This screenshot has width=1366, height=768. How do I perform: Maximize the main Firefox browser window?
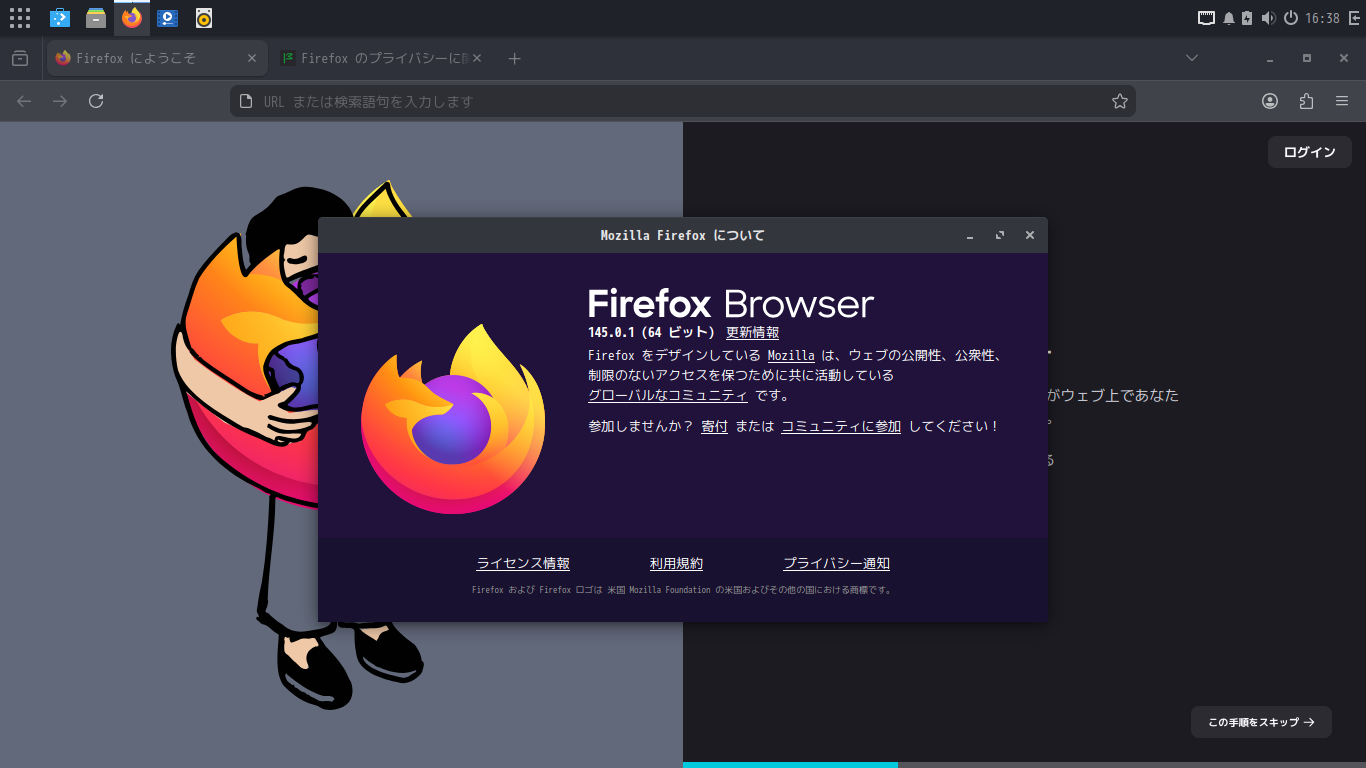1307,59
